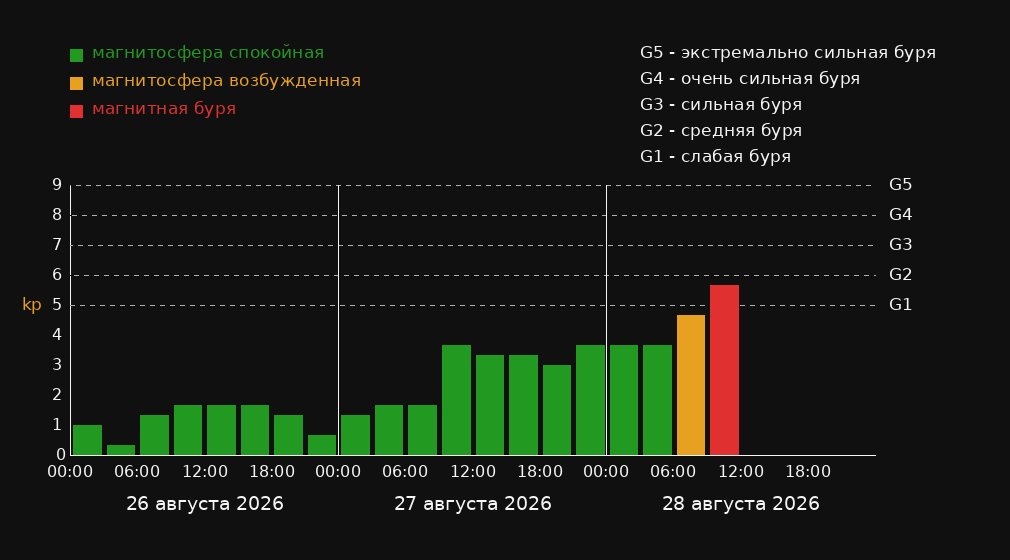Click the red legend square for magnetic storm
Viewport: 1010px width, 560px height.
tap(76, 111)
